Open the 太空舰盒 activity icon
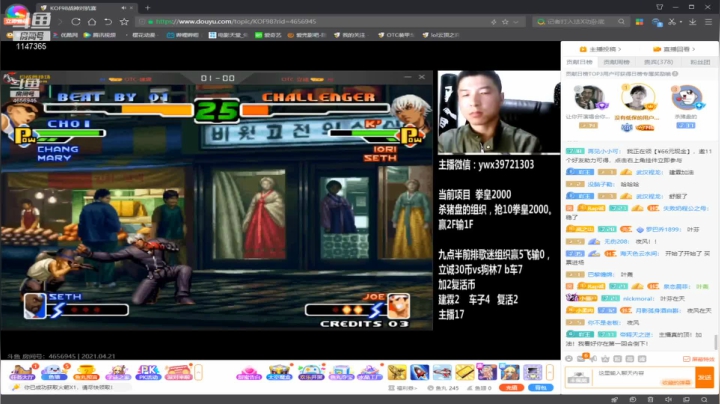 [x=279, y=372]
